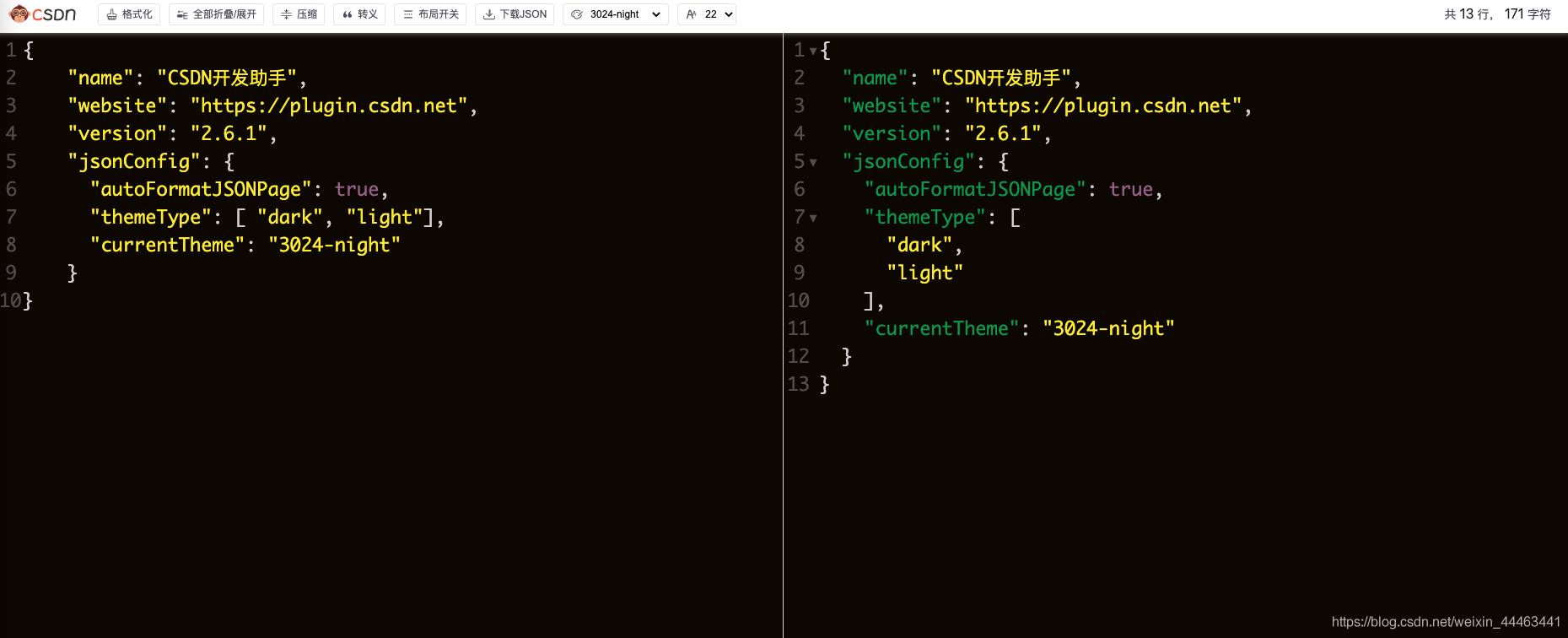This screenshot has width=1568, height=638.
Task: Click "version" key in right panel
Action: coord(892,133)
